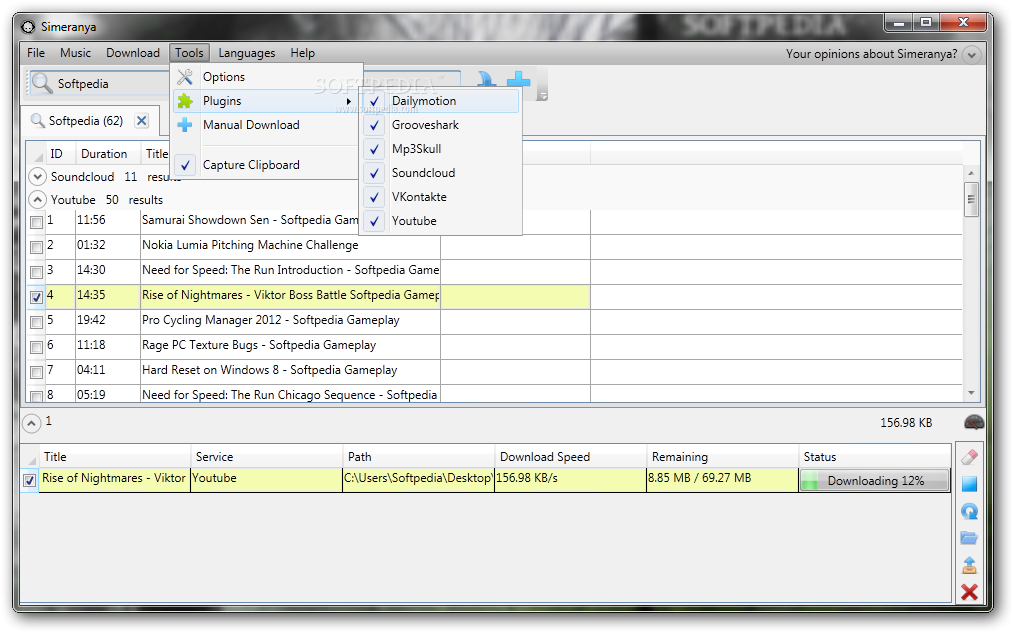Sort downloads by Remaining column
Viewport: 1014px width, 633px height.
tap(722, 456)
